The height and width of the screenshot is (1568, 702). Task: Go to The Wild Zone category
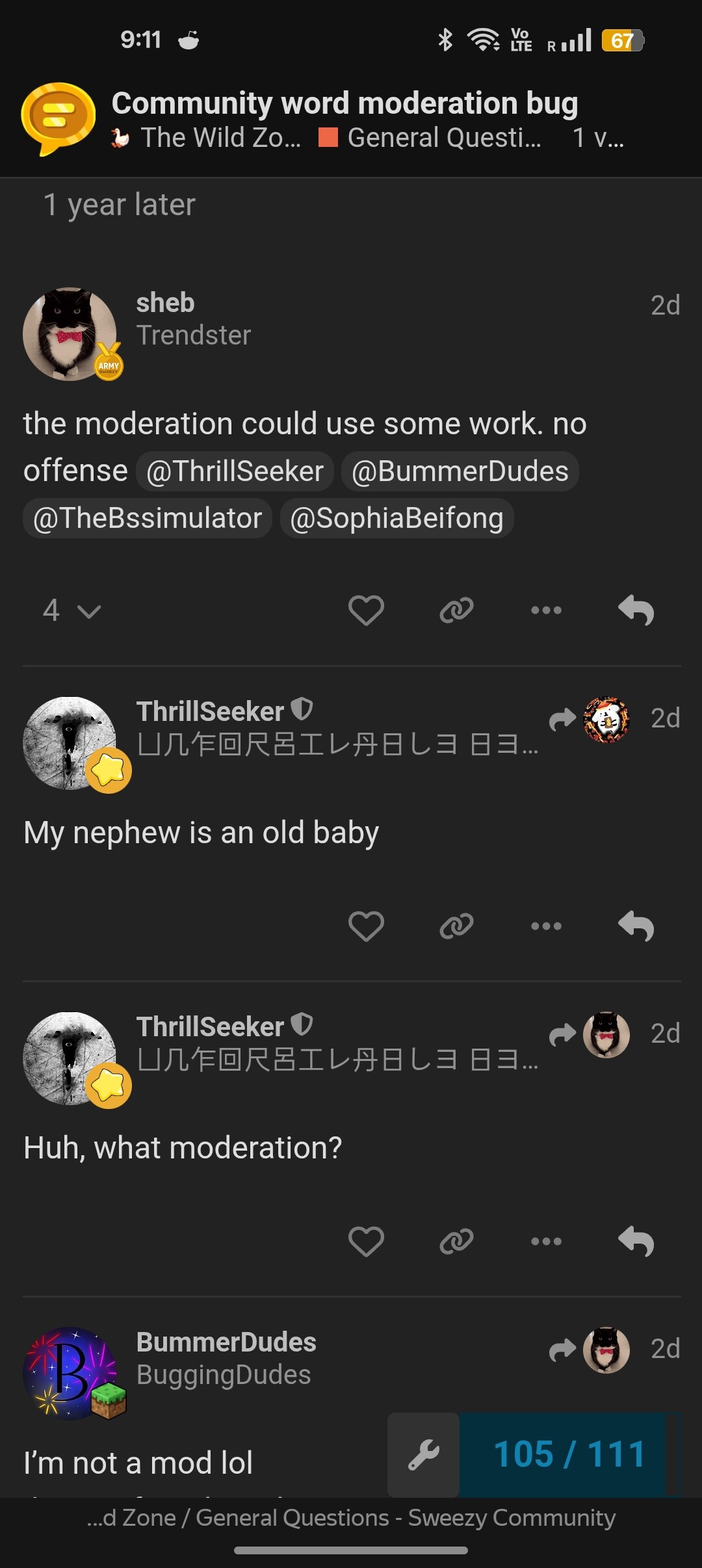tap(207, 138)
